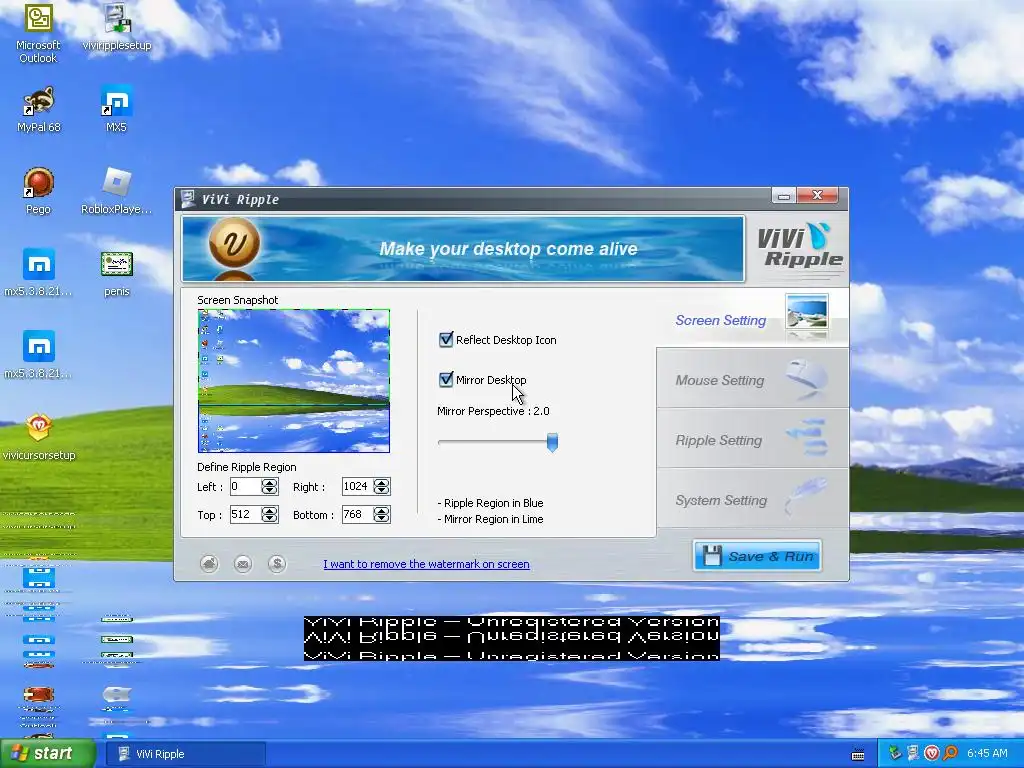The height and width of the screenshot is (768, 1024).
Task: Decrease Left value with down arrow
Action: tap(270, 490)
